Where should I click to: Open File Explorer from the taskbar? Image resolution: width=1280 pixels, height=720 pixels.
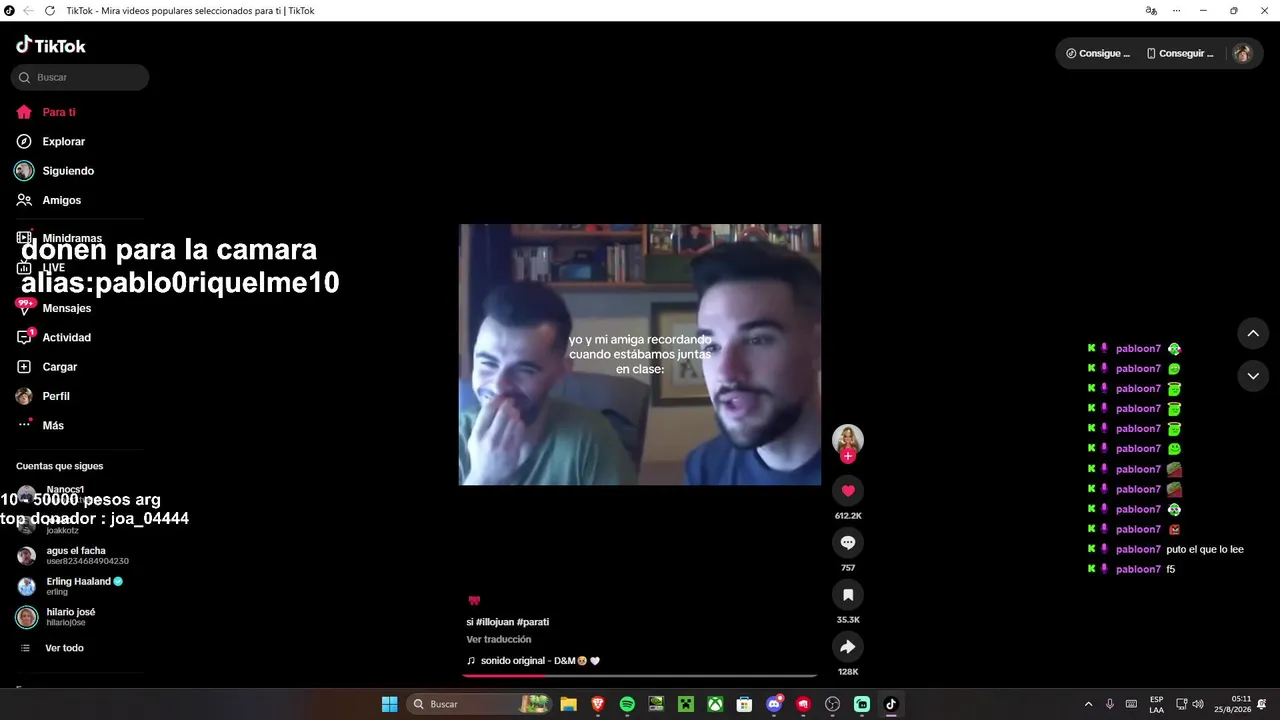[569, 704]
